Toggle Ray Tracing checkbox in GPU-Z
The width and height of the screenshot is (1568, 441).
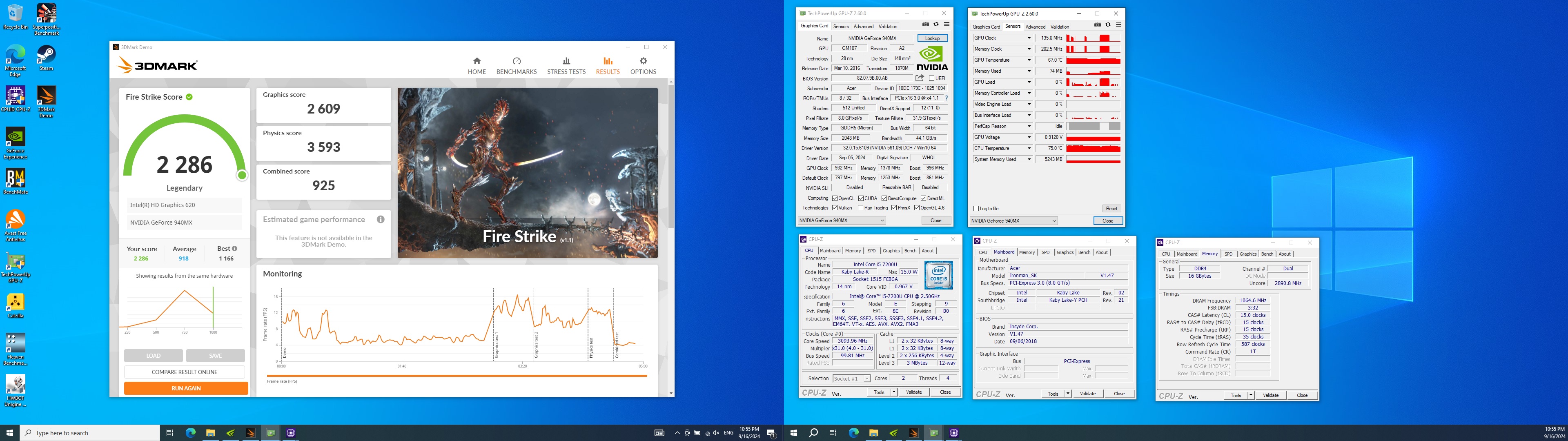(861, 208)
